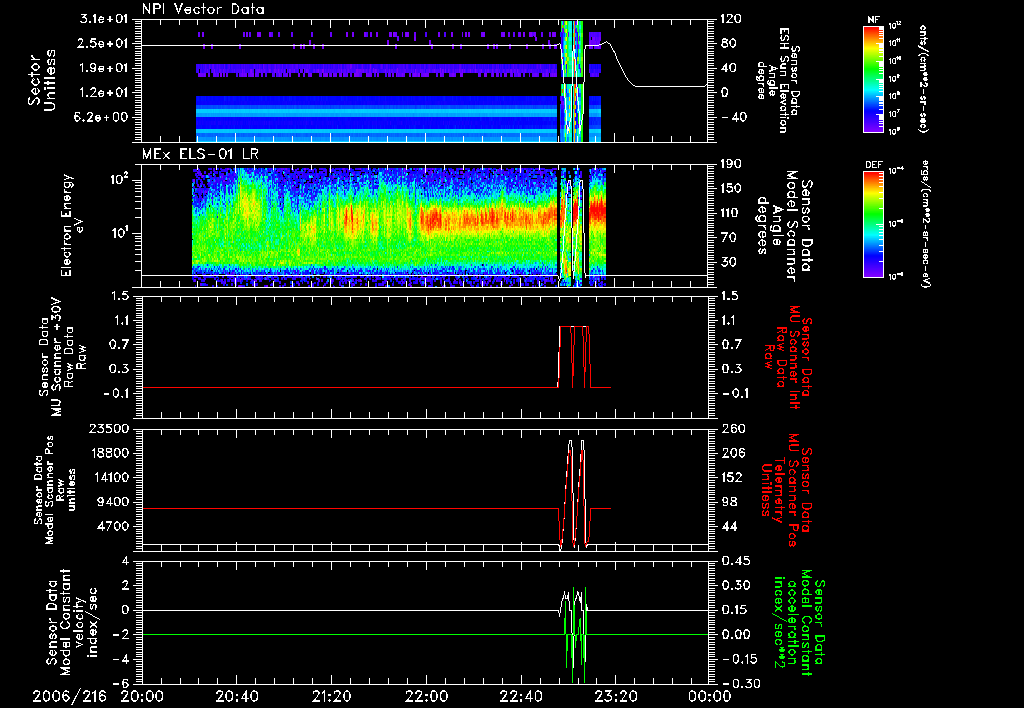Click the 20:40 time axis tick label
1024x708 pixels.
coord(237,696)
